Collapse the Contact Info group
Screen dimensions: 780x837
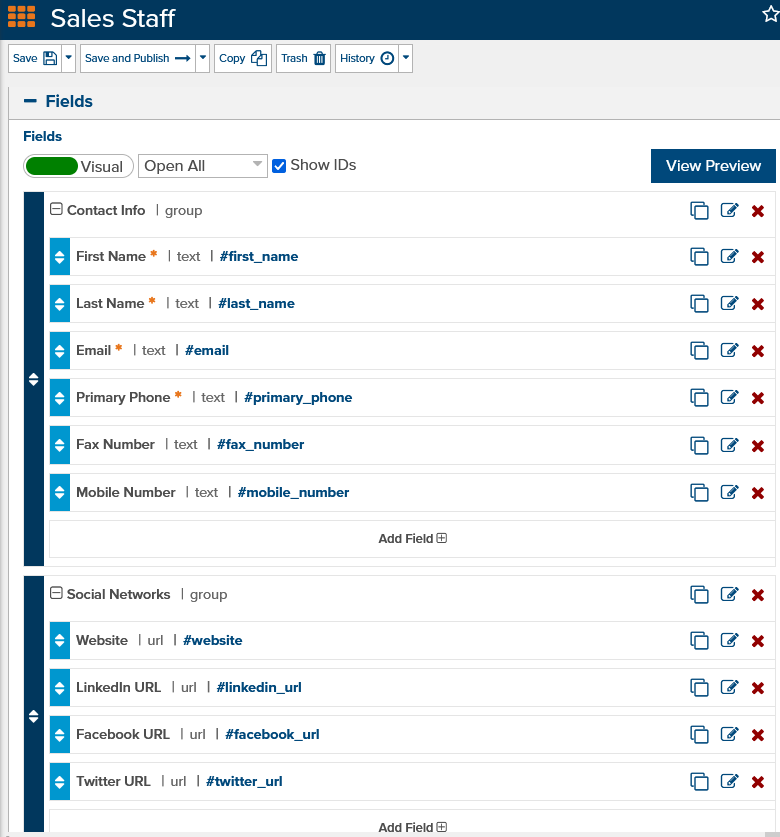[56, 209]
